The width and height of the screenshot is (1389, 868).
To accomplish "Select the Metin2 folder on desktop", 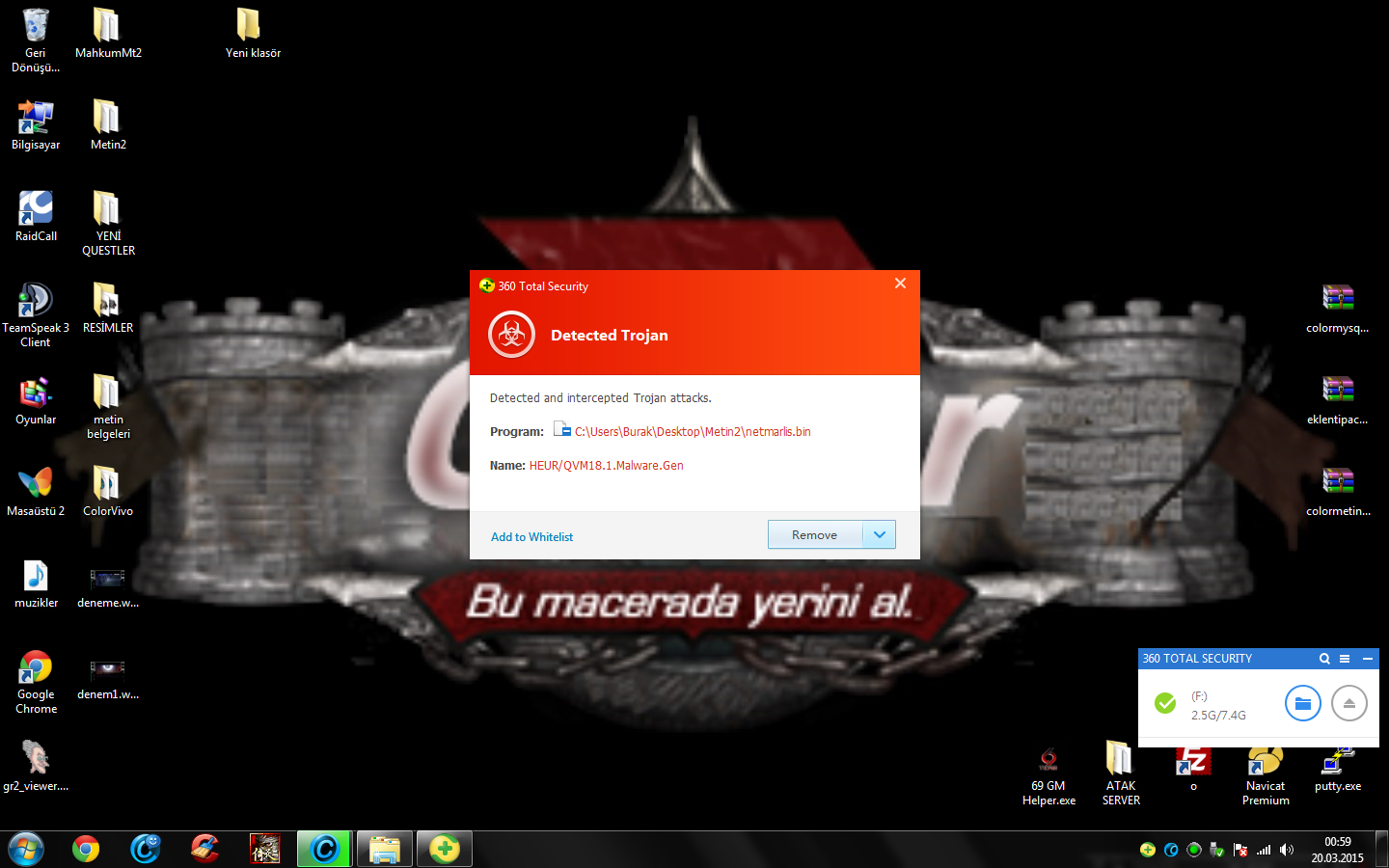I will (x=108, y=125).
